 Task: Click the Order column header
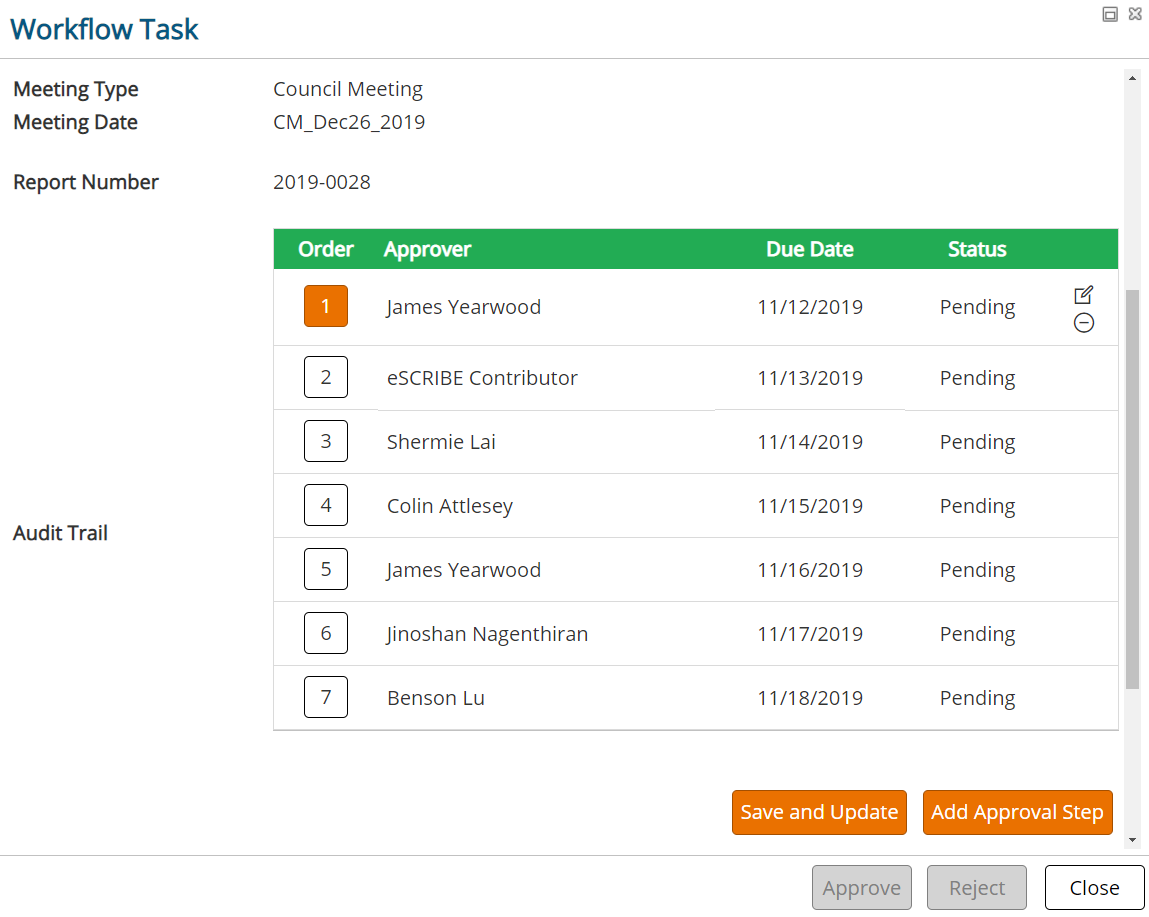pyautogui.click(x=325, y=249)
